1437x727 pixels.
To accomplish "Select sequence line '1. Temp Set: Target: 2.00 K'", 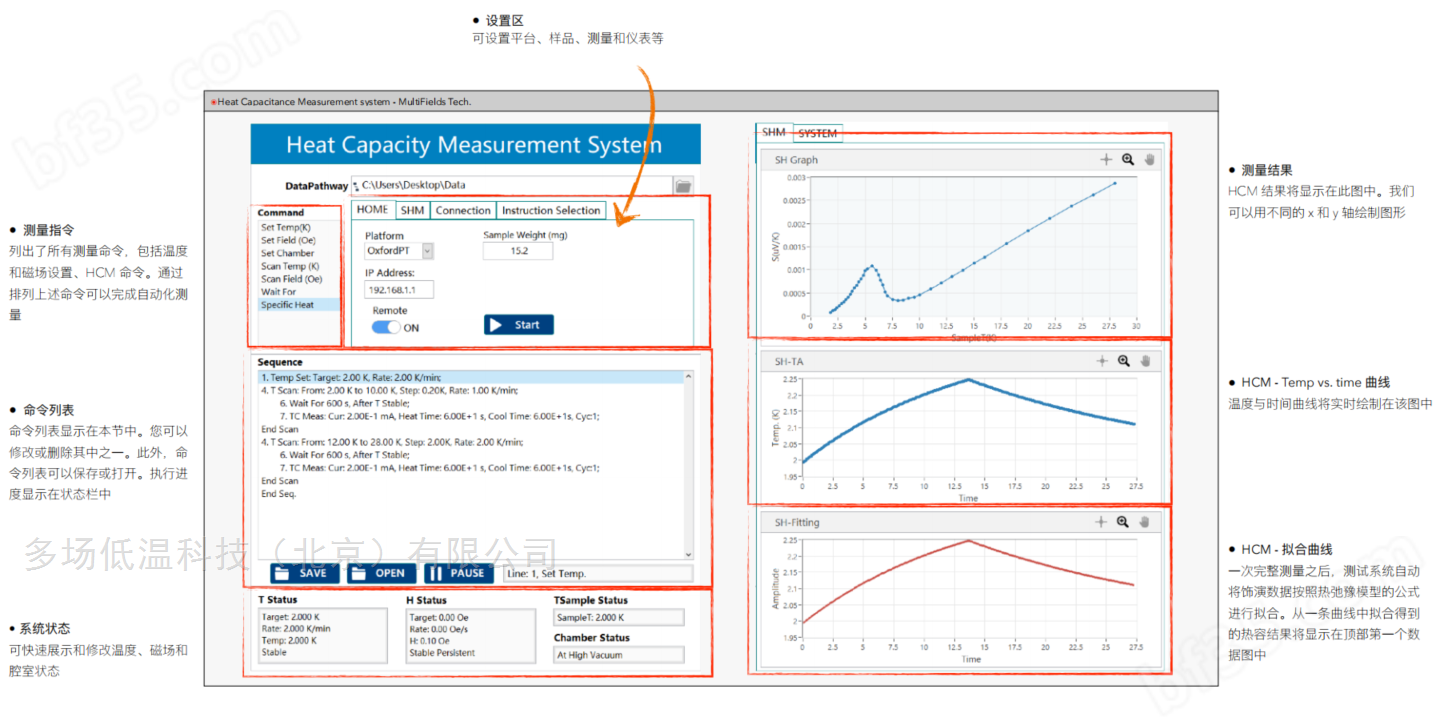I will [470, 377].
